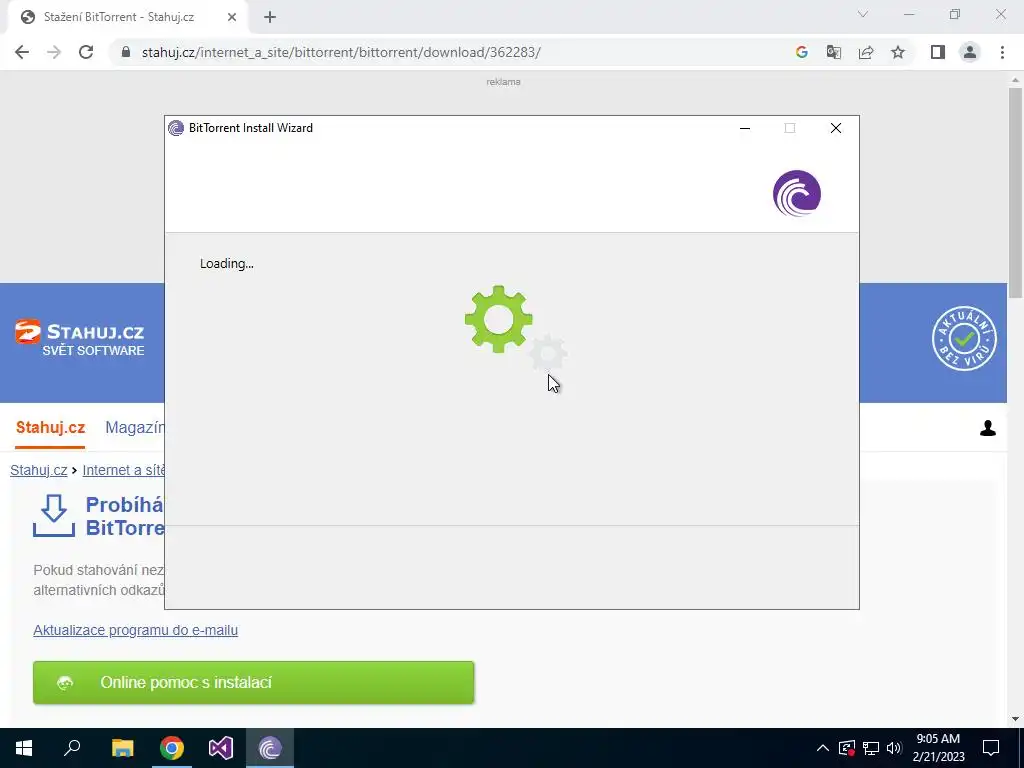The image size is (1024, 768).
Task: Click the network tray icon
Action: click(871, 748)
